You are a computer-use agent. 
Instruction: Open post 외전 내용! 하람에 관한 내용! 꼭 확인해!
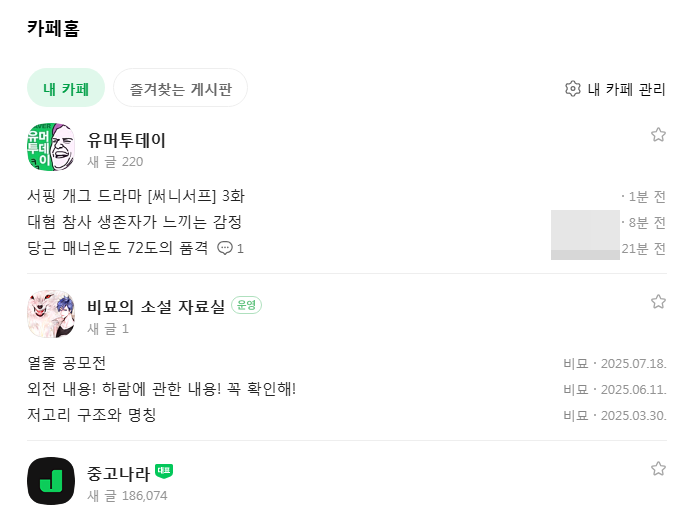point(162,388)
